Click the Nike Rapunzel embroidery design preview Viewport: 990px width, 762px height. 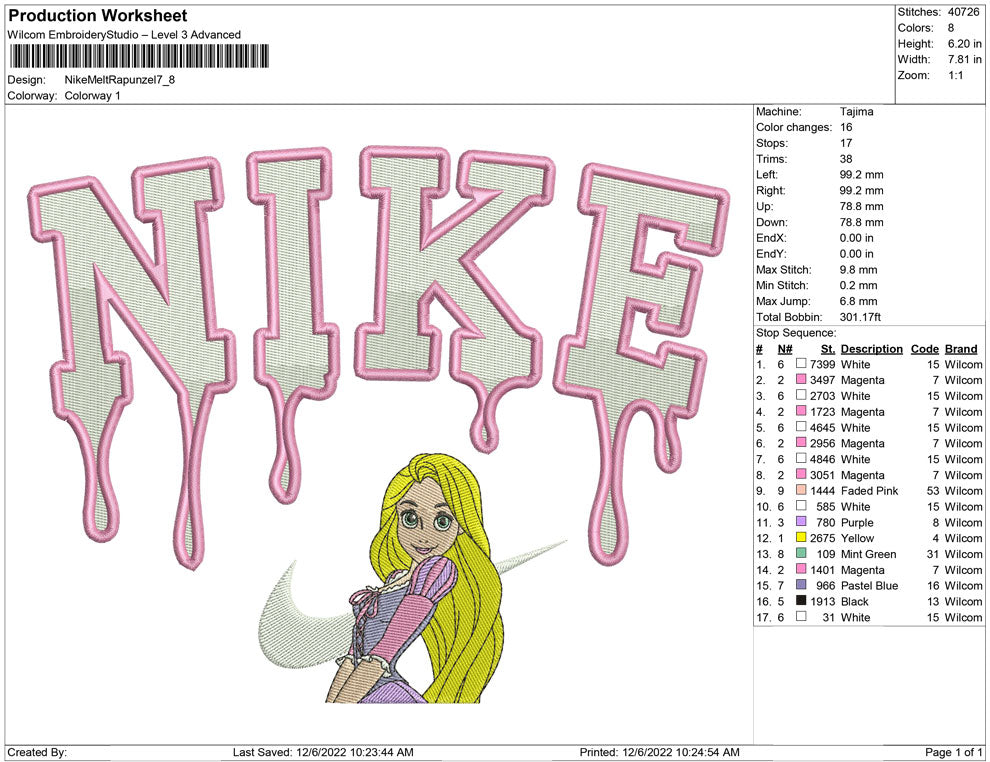click(379, 424)
